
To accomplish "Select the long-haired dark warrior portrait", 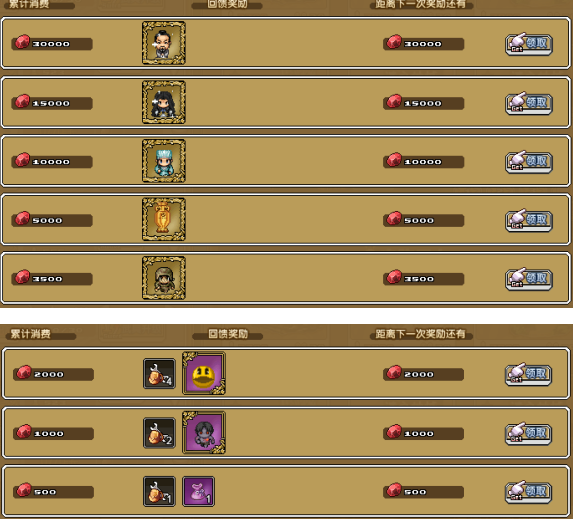I will pyautogui.click(x=164, y=102).
